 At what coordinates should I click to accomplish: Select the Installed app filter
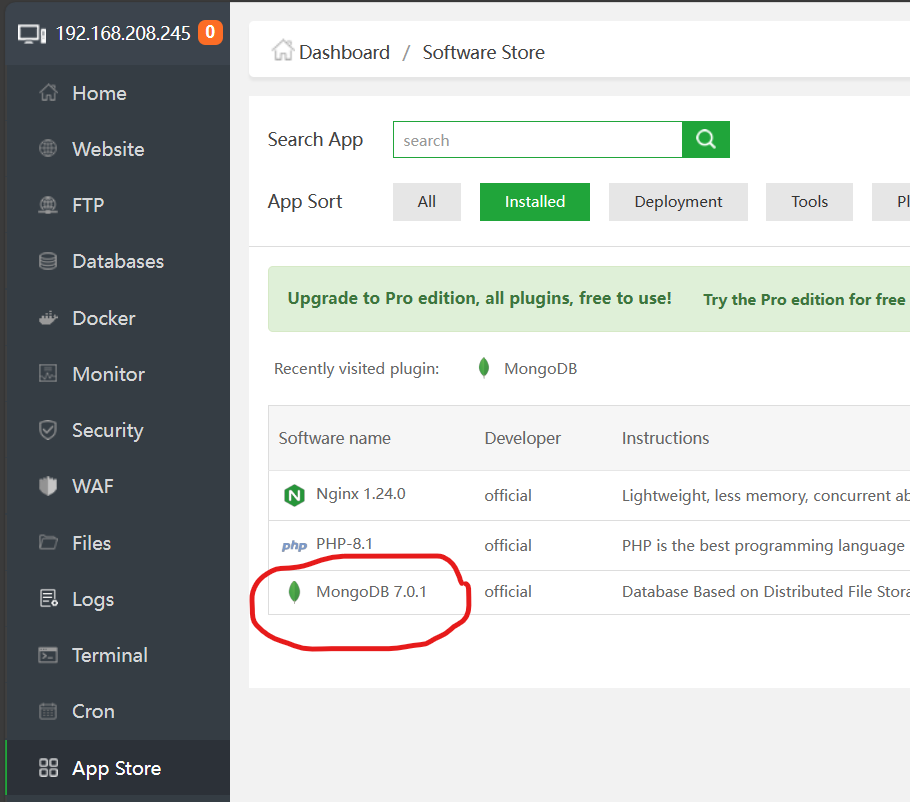tap(534, 202)
